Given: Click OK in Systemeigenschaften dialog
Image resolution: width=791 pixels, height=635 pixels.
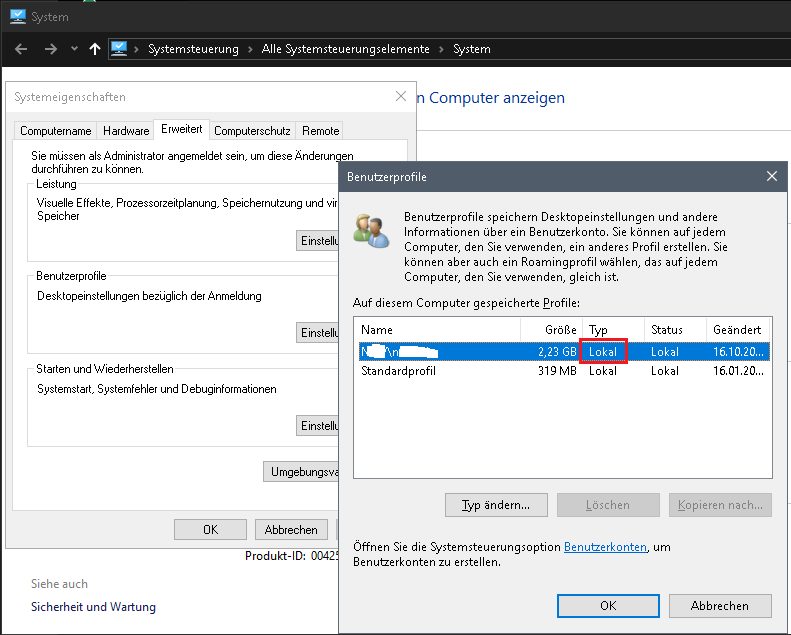Looking at the screenshot, I should (210, 530).
